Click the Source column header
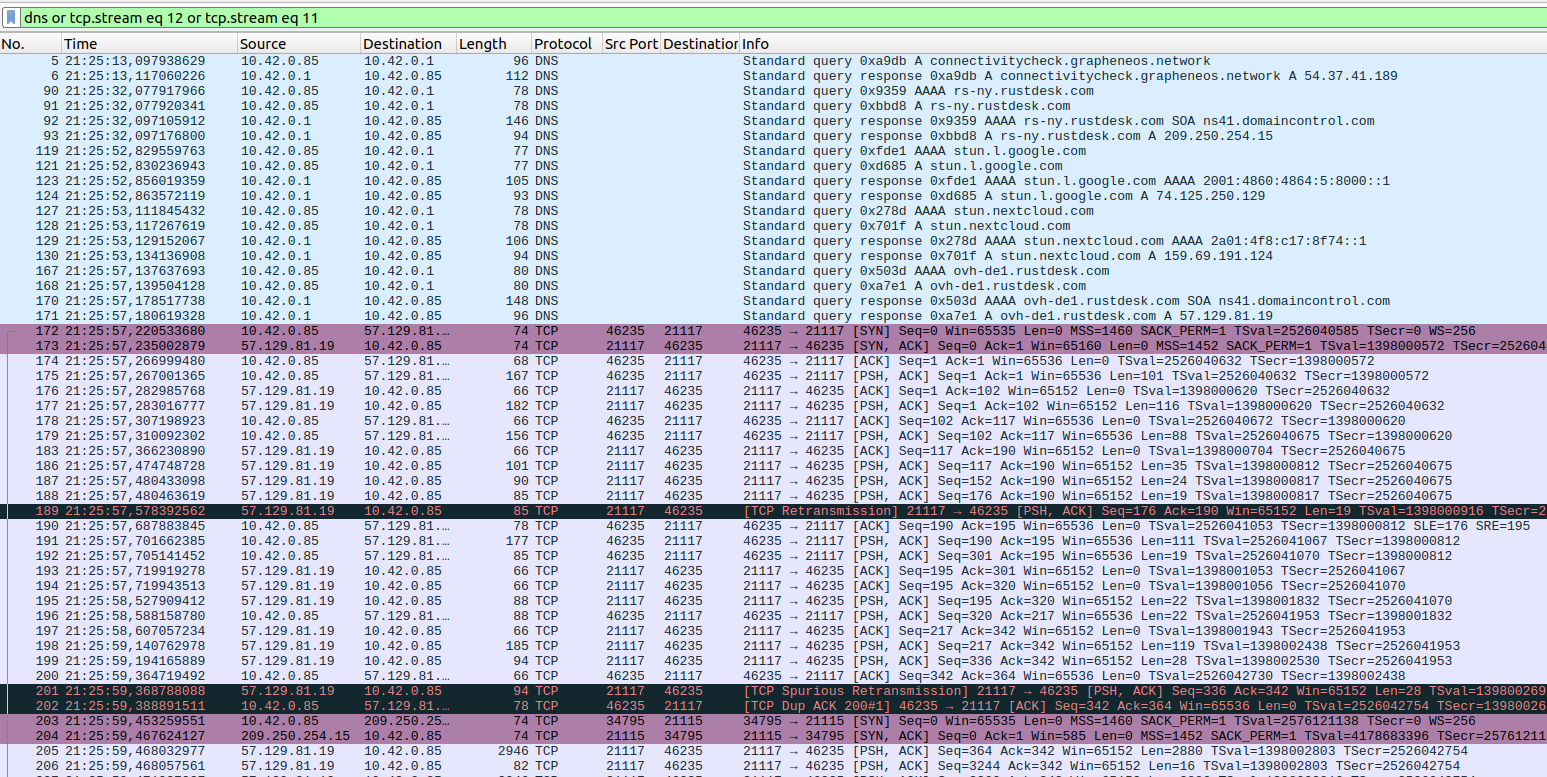 pyautogui.click(x=297, y=44)
